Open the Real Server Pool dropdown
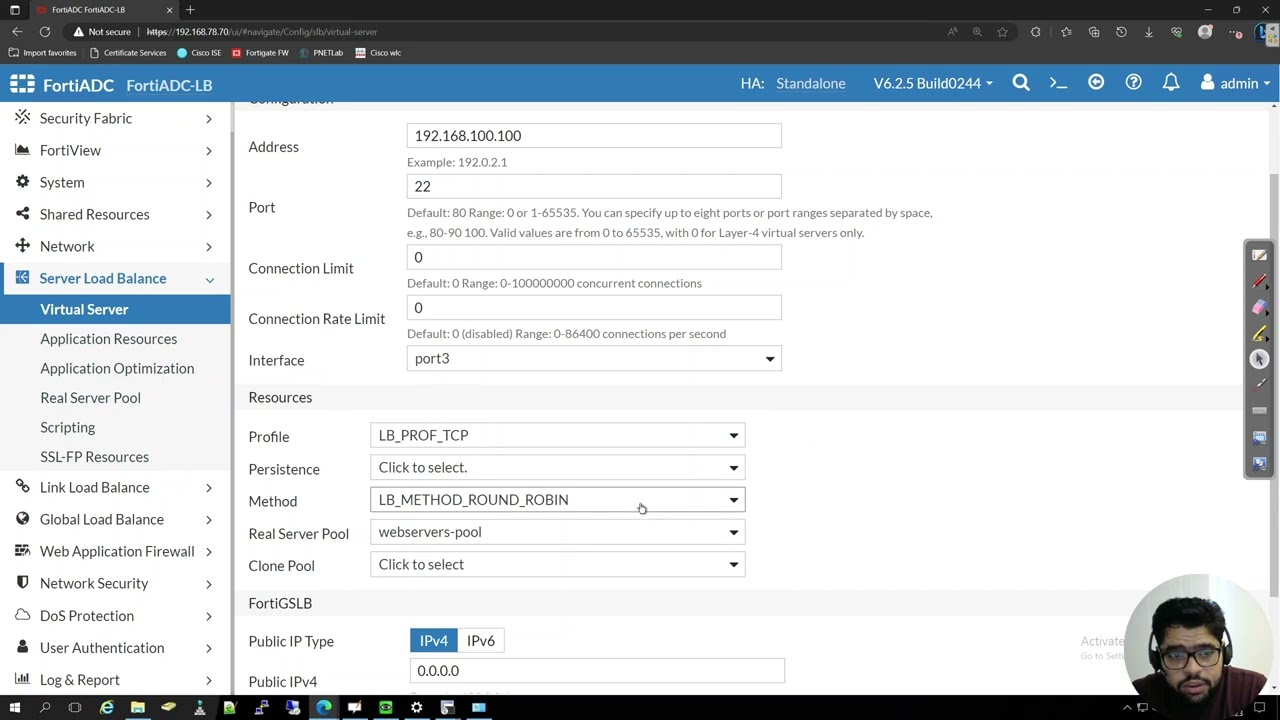Screen dimensions: 1280x720 (558, 532)
